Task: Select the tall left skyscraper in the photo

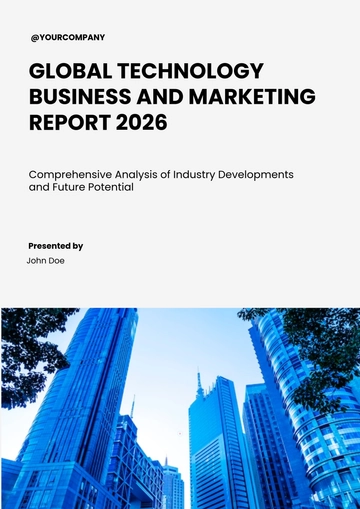Action: pyautogui.click(x=83, y=393)
